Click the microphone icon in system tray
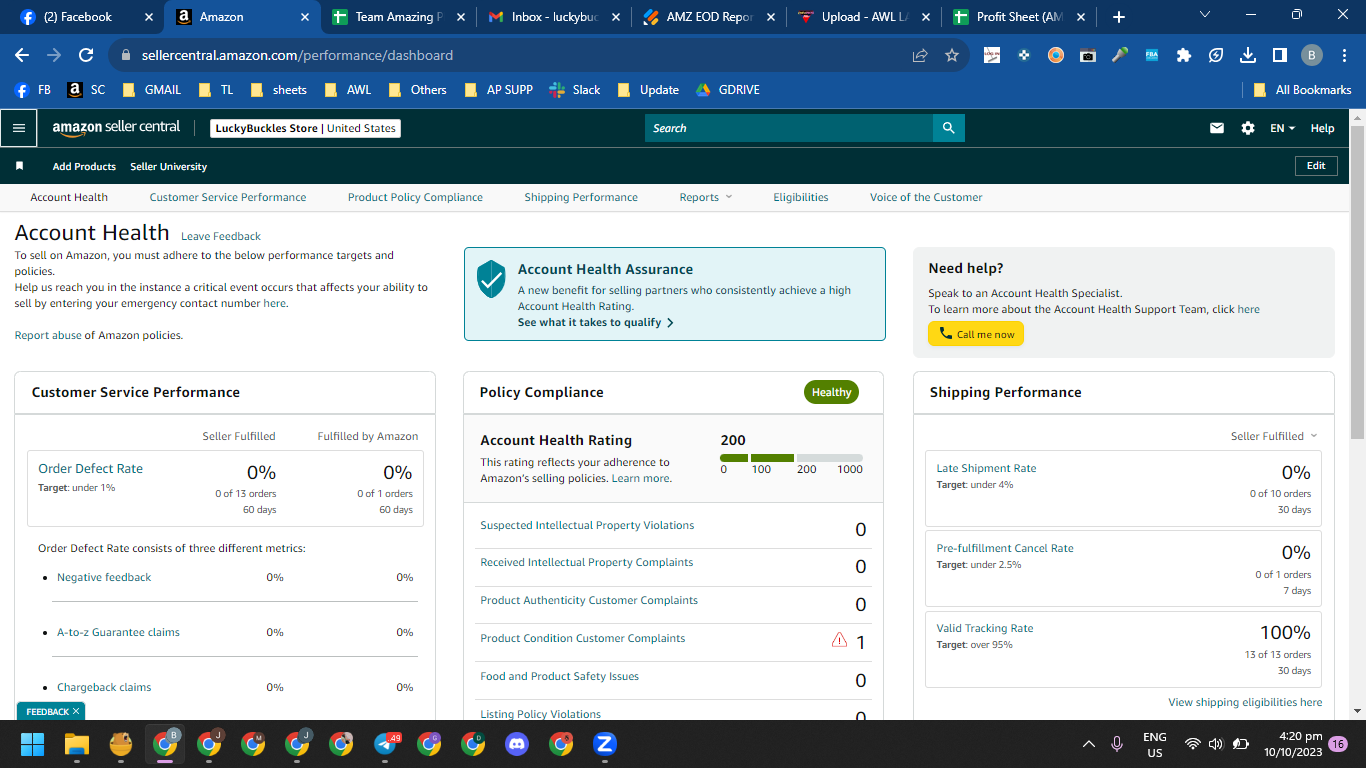 (x=1117, y=744)
